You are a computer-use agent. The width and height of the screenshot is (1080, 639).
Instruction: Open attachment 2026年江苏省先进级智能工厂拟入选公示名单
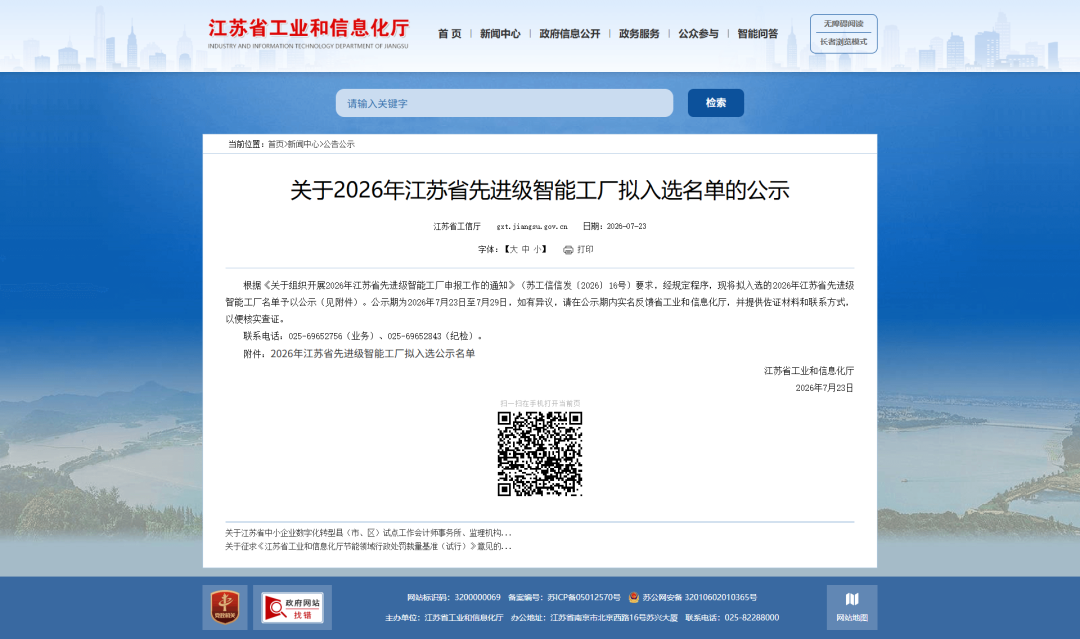[x=373, y=354]
